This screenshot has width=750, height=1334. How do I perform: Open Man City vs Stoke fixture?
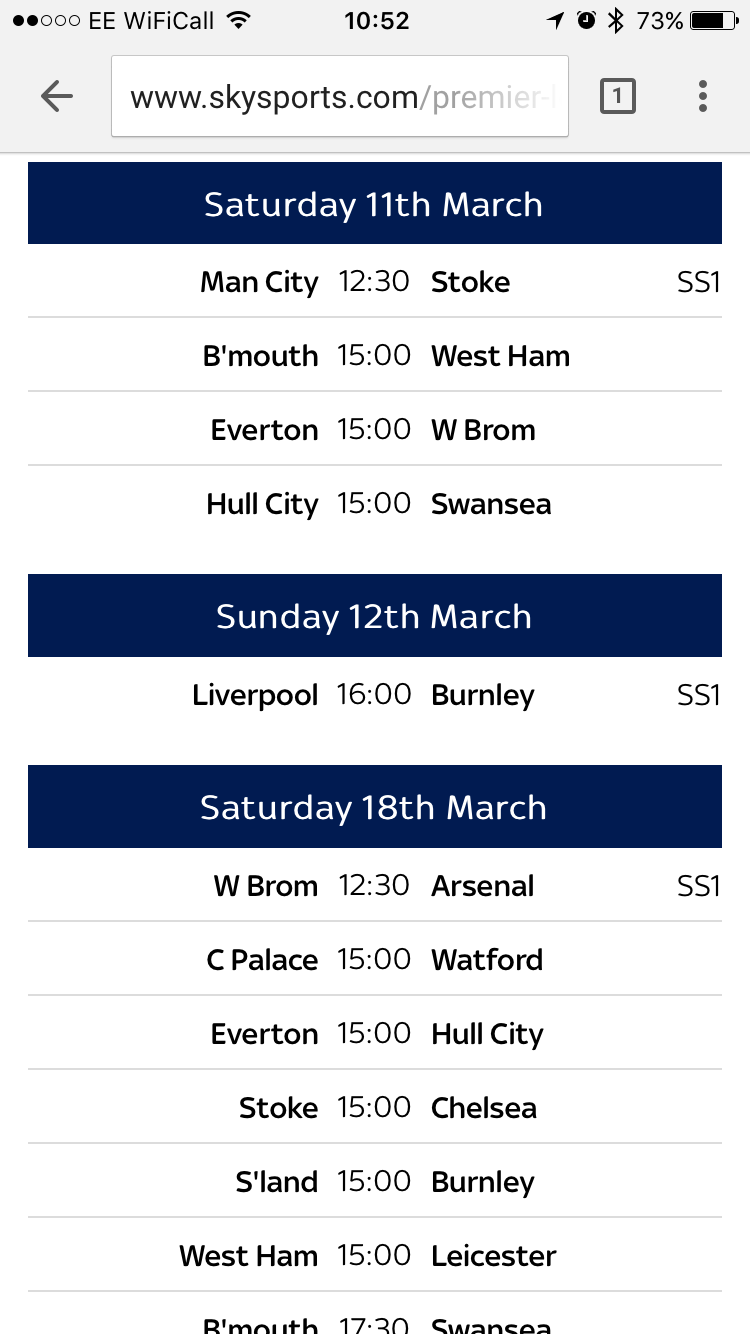click(x=375, y=281)
